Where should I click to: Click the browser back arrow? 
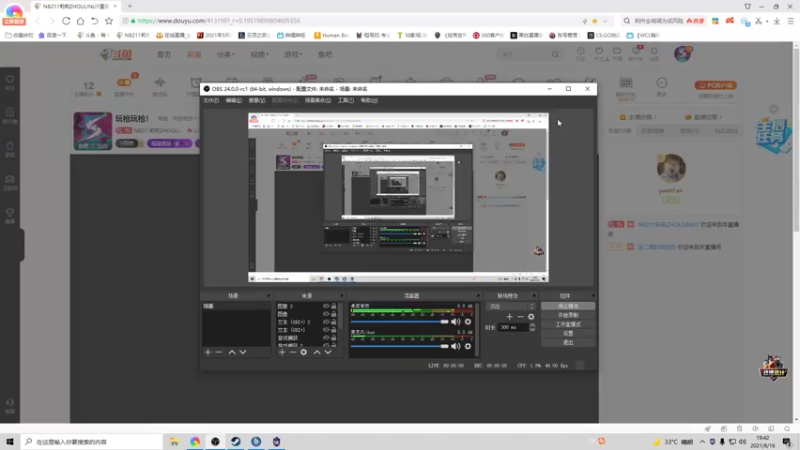pos(37,21)
